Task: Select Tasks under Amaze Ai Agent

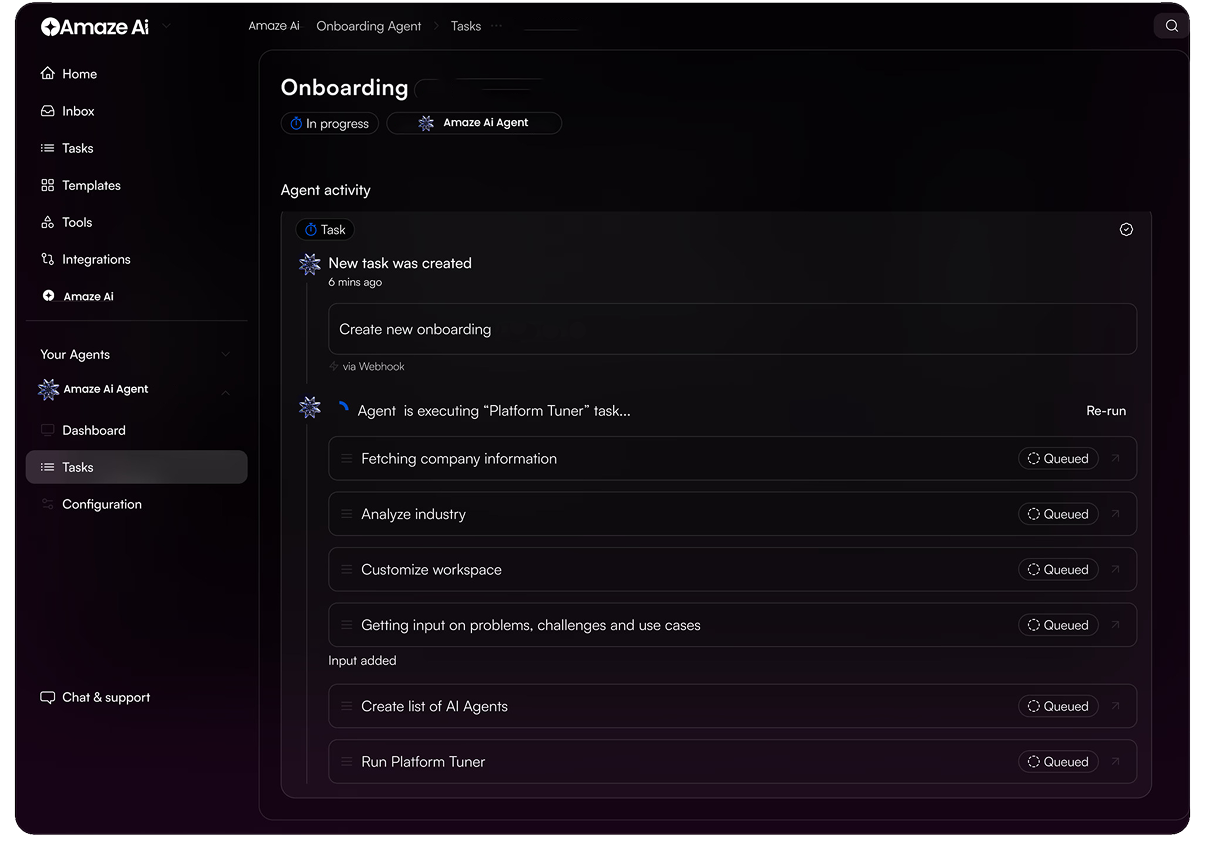Action: (x=136, y=467)
